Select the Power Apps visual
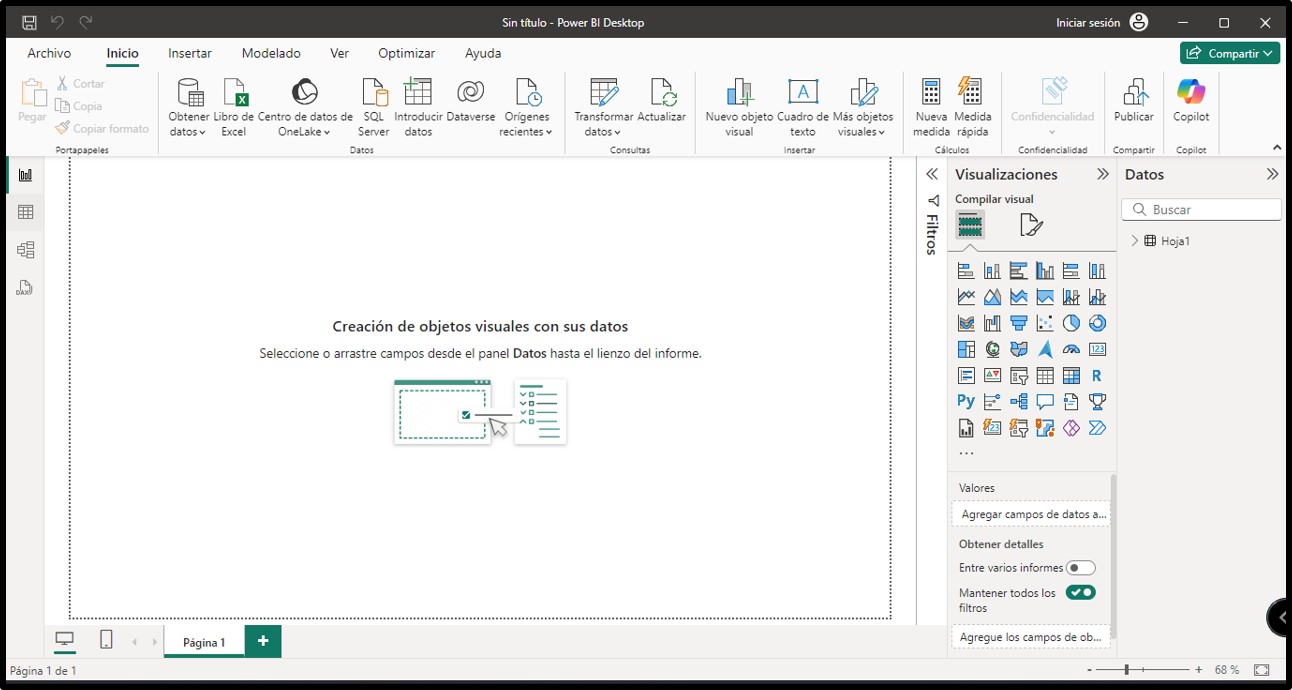The width and height of the screenshot is (1292, 690). [x=1071, y=428]
